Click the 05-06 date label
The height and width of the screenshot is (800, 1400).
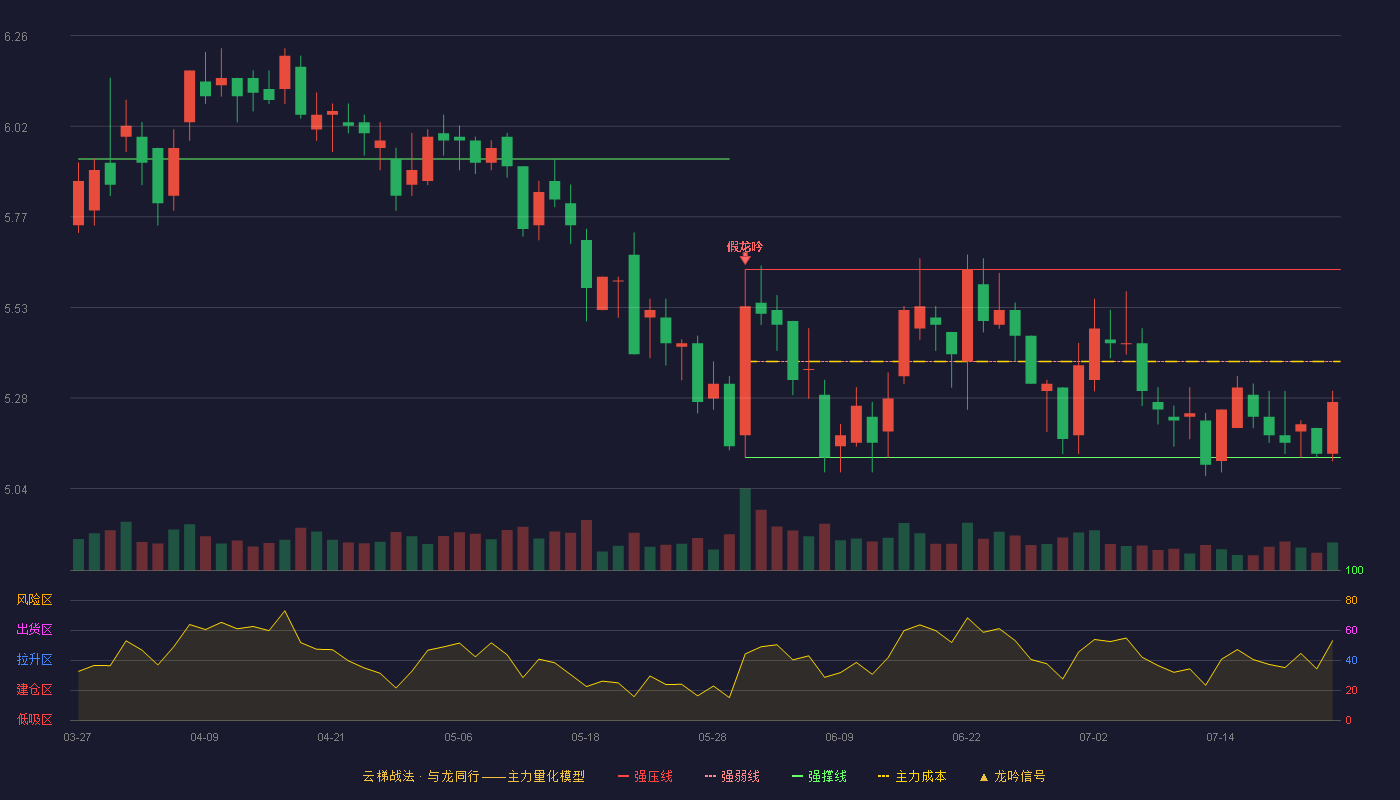point(458,737)
